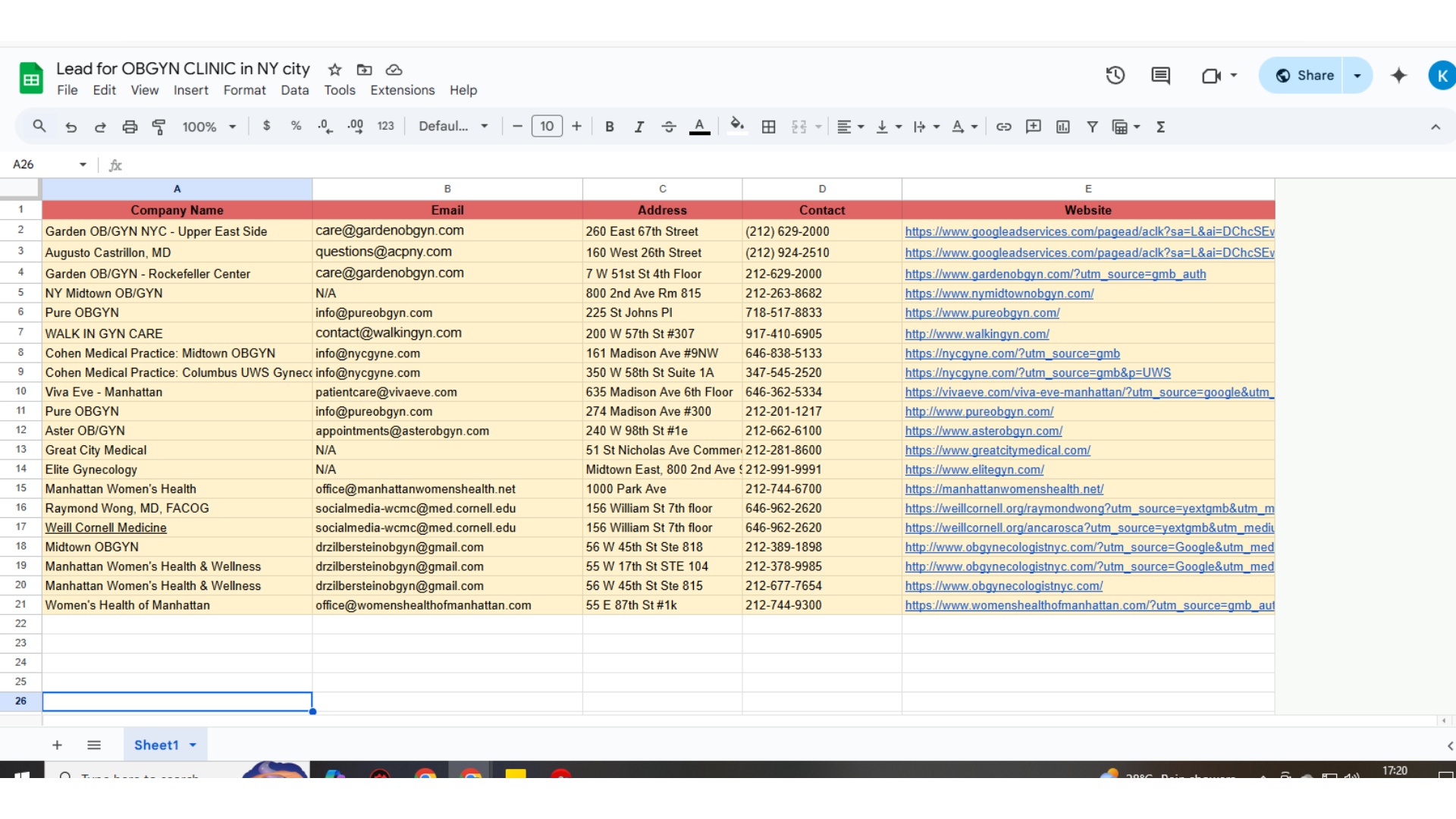Show all sheets list
The image size is (1456, 819).
[x=94, y=745]
